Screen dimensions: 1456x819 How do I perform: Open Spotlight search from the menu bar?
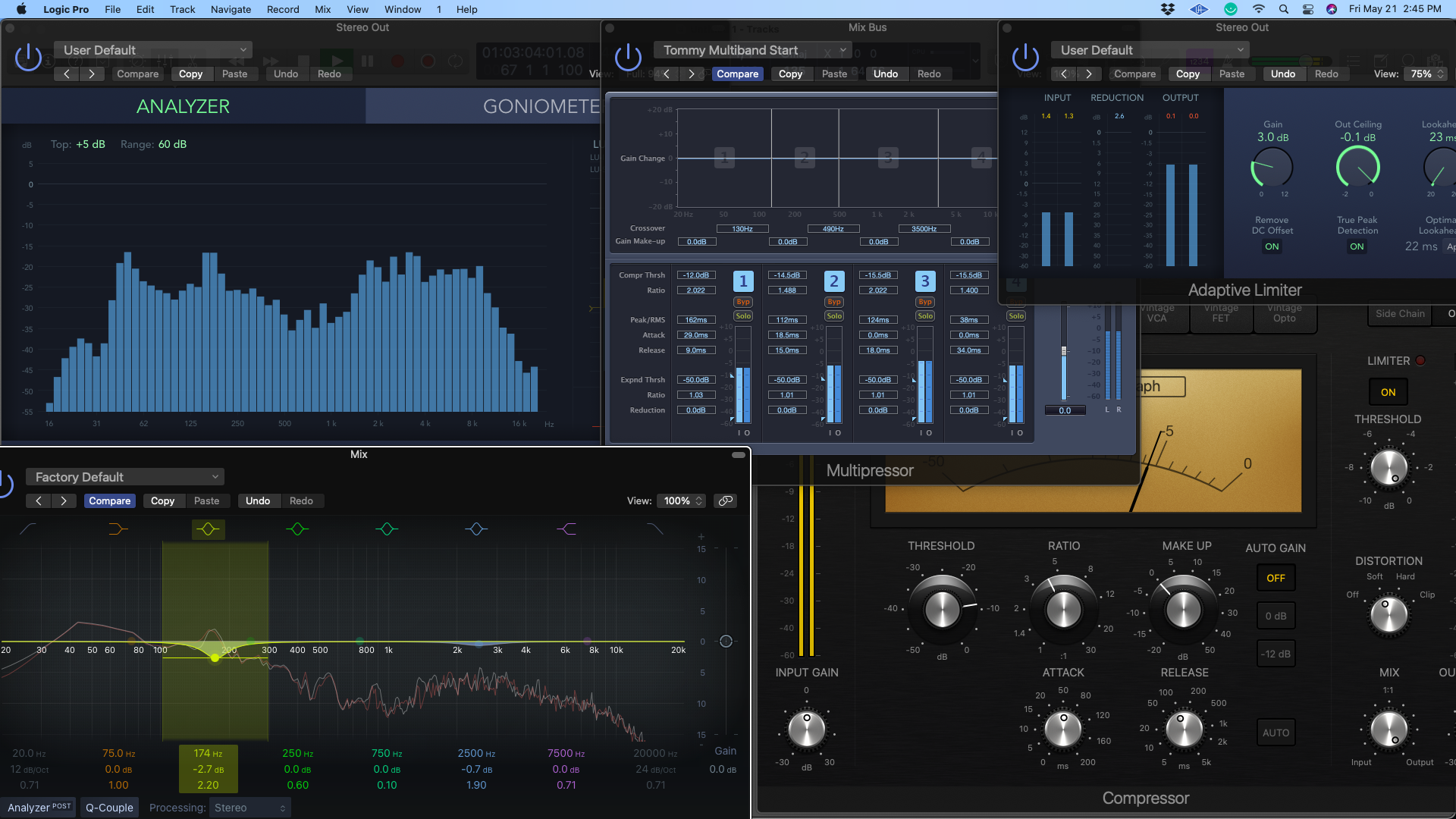1284,9
